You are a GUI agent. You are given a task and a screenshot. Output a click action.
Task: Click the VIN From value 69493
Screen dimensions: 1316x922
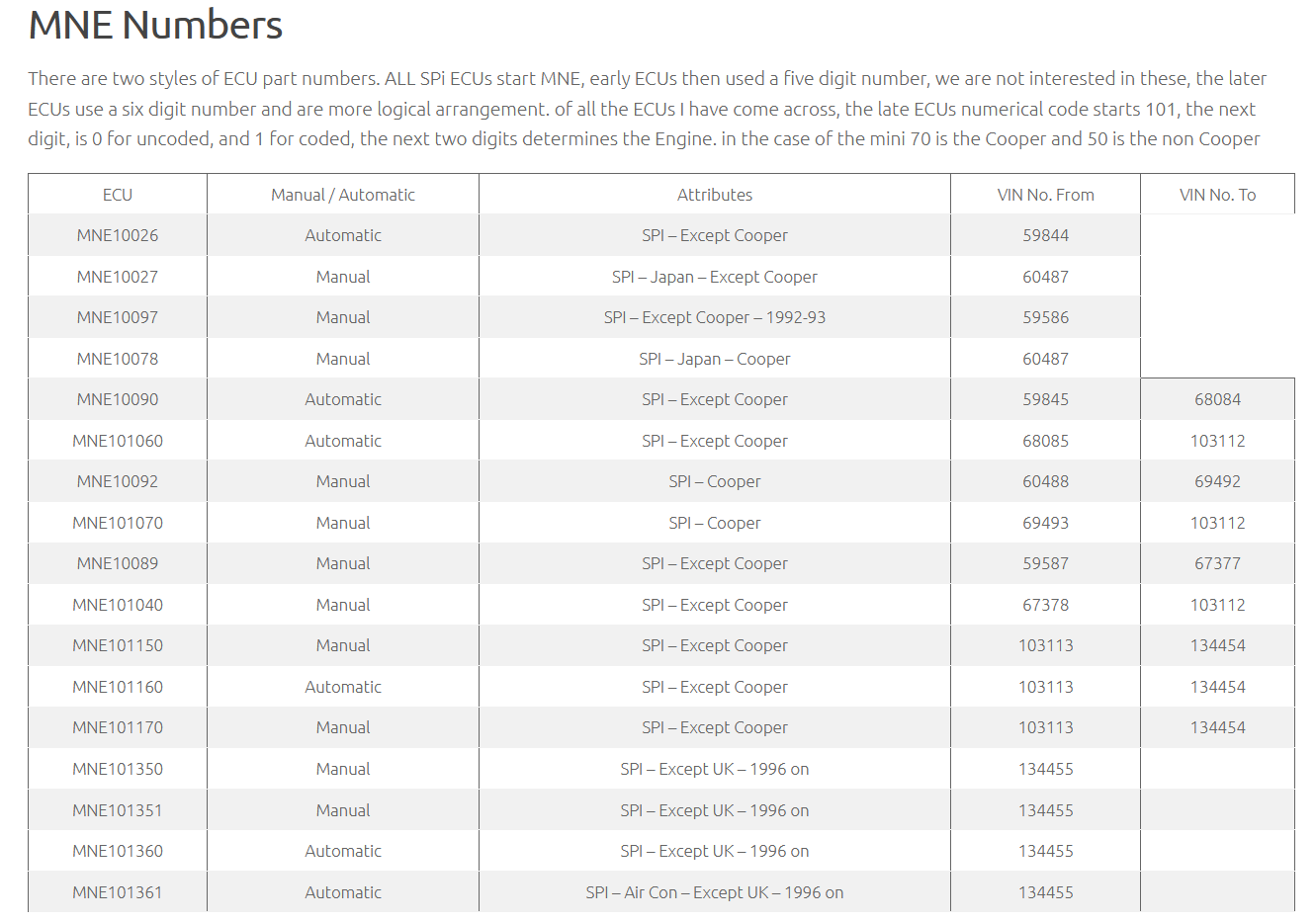pos(1045,523)
